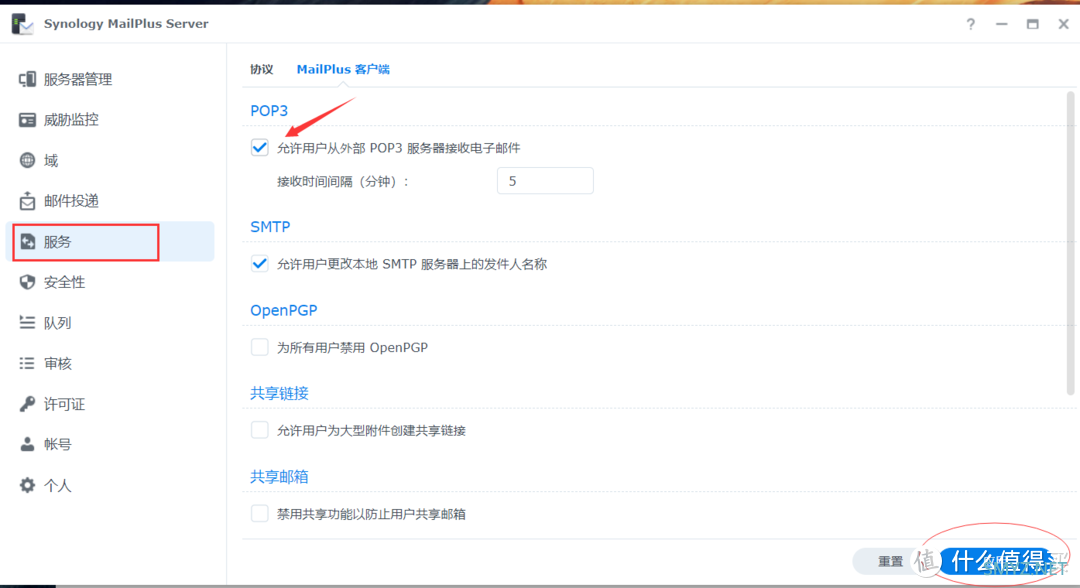Screen dimensions: 1080x588
Task: Open 邮件投递 settings
Action: [110, 201]
